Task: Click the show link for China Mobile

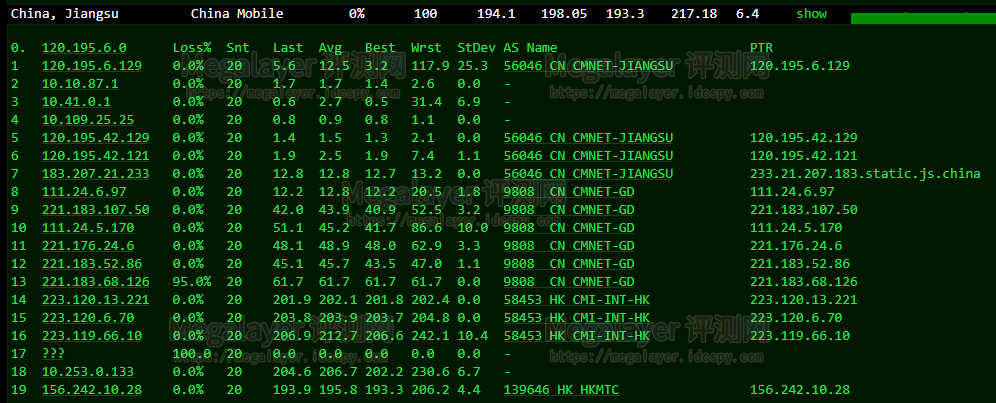Action: click(811, 13)
